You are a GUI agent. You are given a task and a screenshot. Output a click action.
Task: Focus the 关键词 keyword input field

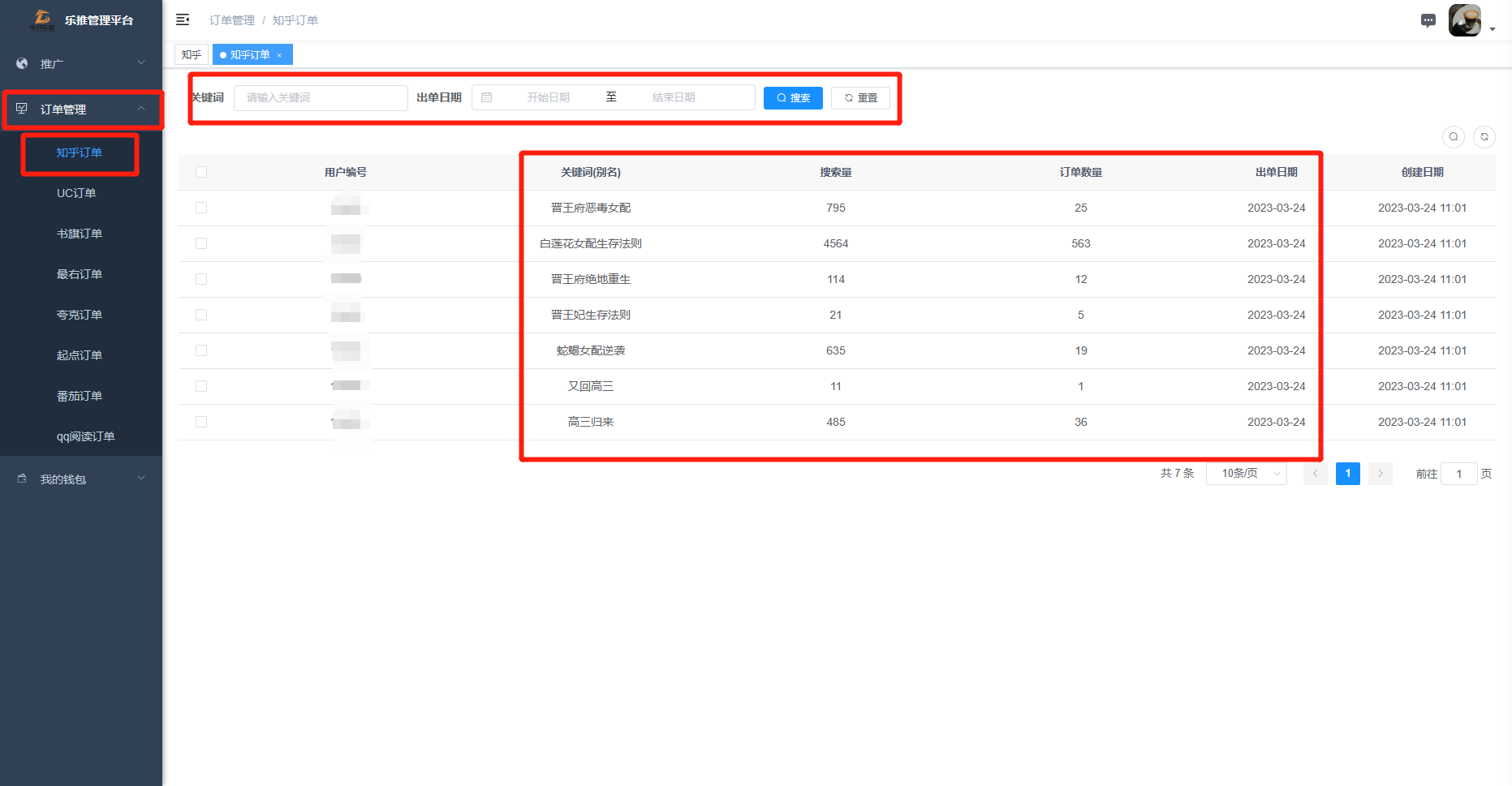click(x=321, y=98)
